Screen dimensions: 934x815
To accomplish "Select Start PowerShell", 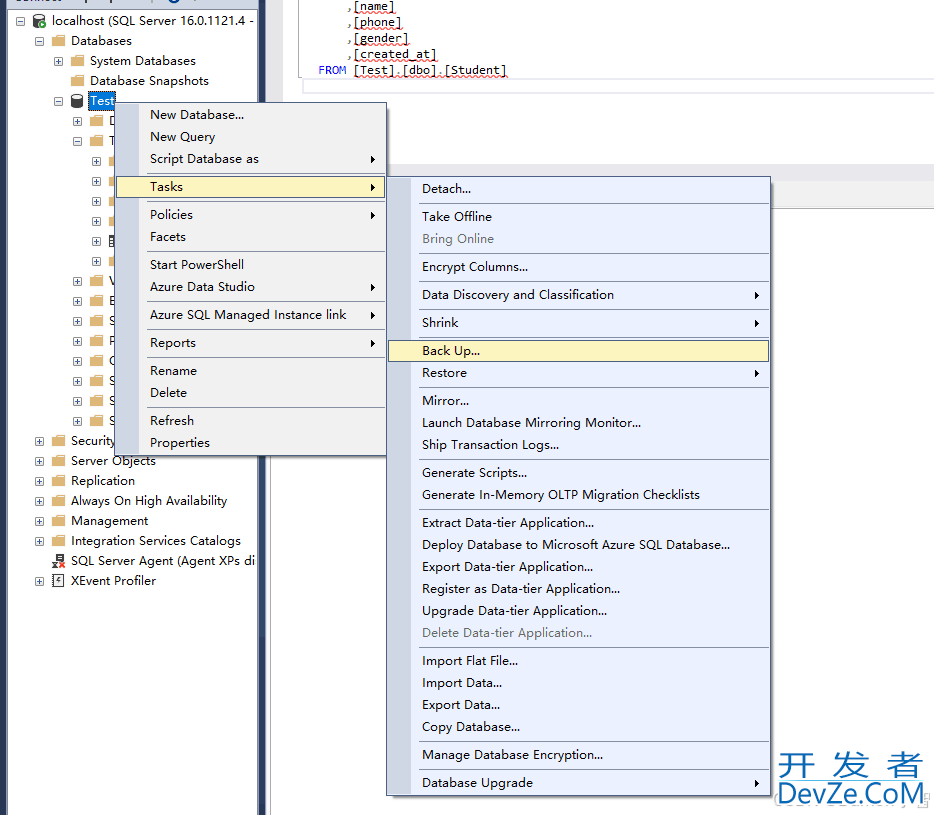I will click(250, 265).
